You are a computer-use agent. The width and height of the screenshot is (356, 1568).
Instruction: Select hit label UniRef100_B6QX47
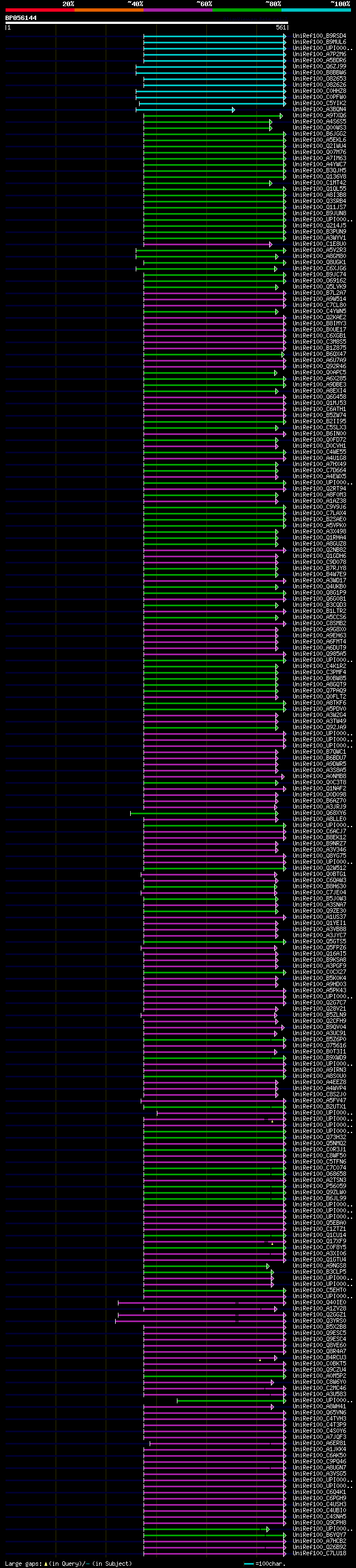(x=319, y=354)
